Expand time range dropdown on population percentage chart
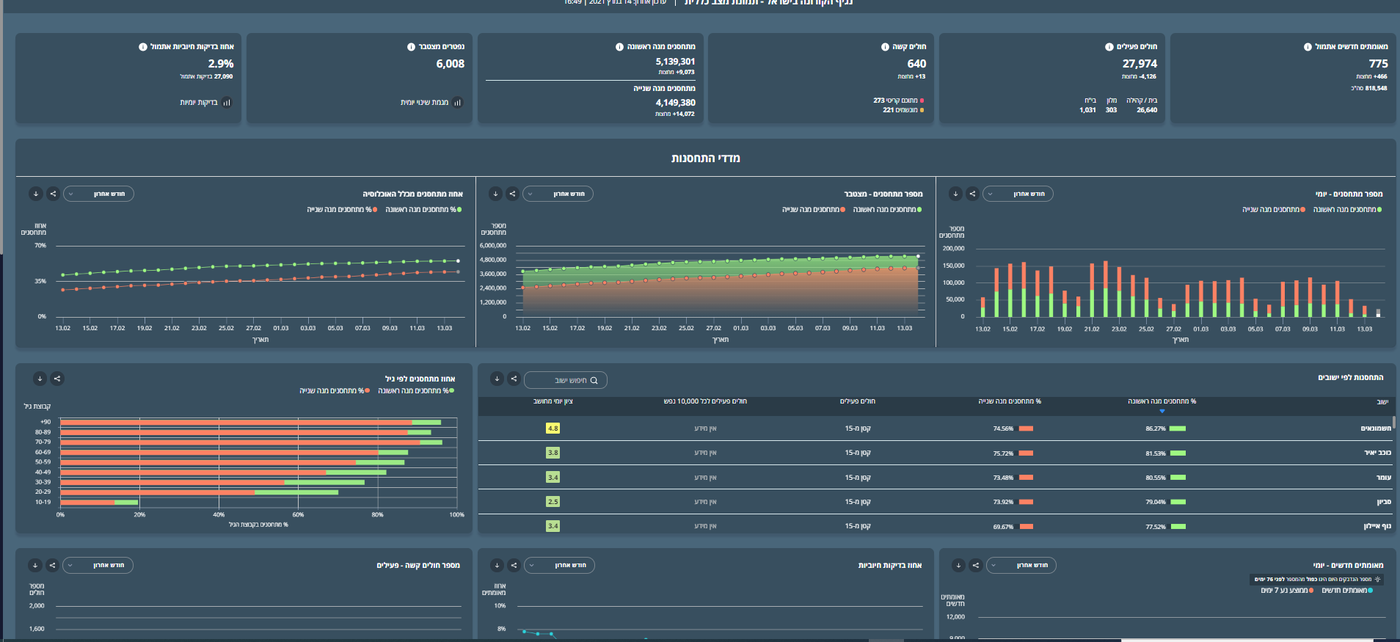 click(98, 194)
